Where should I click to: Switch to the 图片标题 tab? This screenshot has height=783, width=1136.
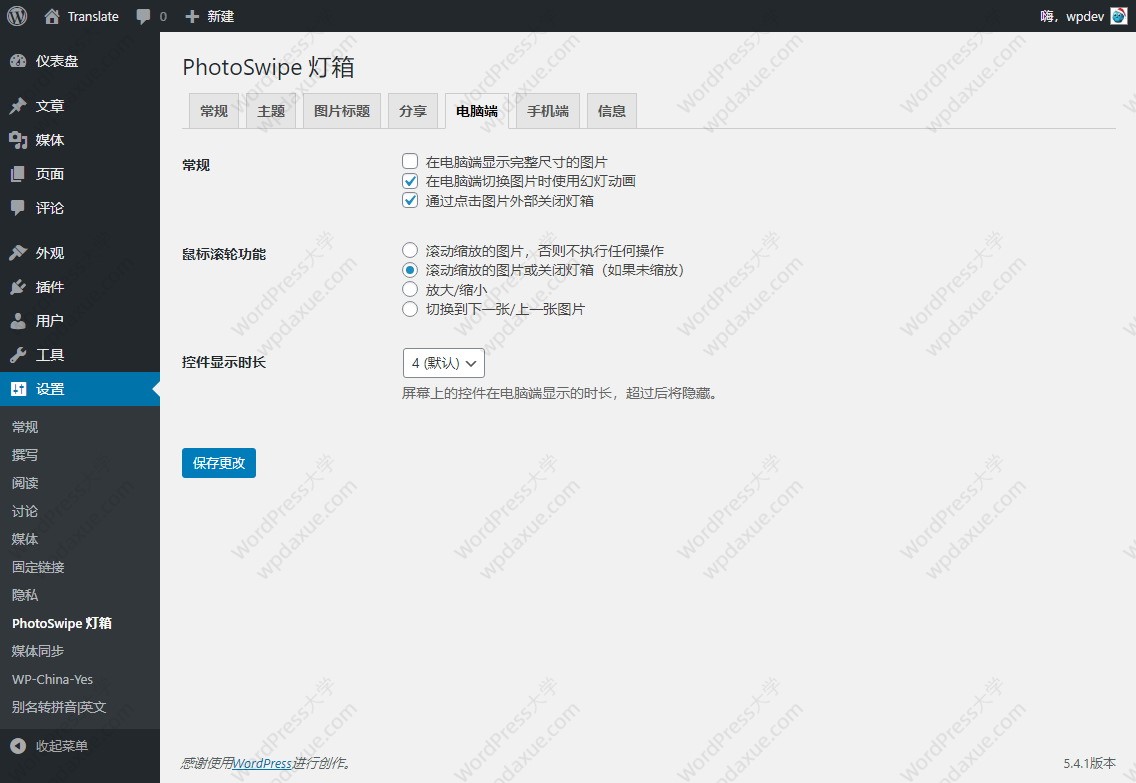pyautogui.click(x=342, y=111)
